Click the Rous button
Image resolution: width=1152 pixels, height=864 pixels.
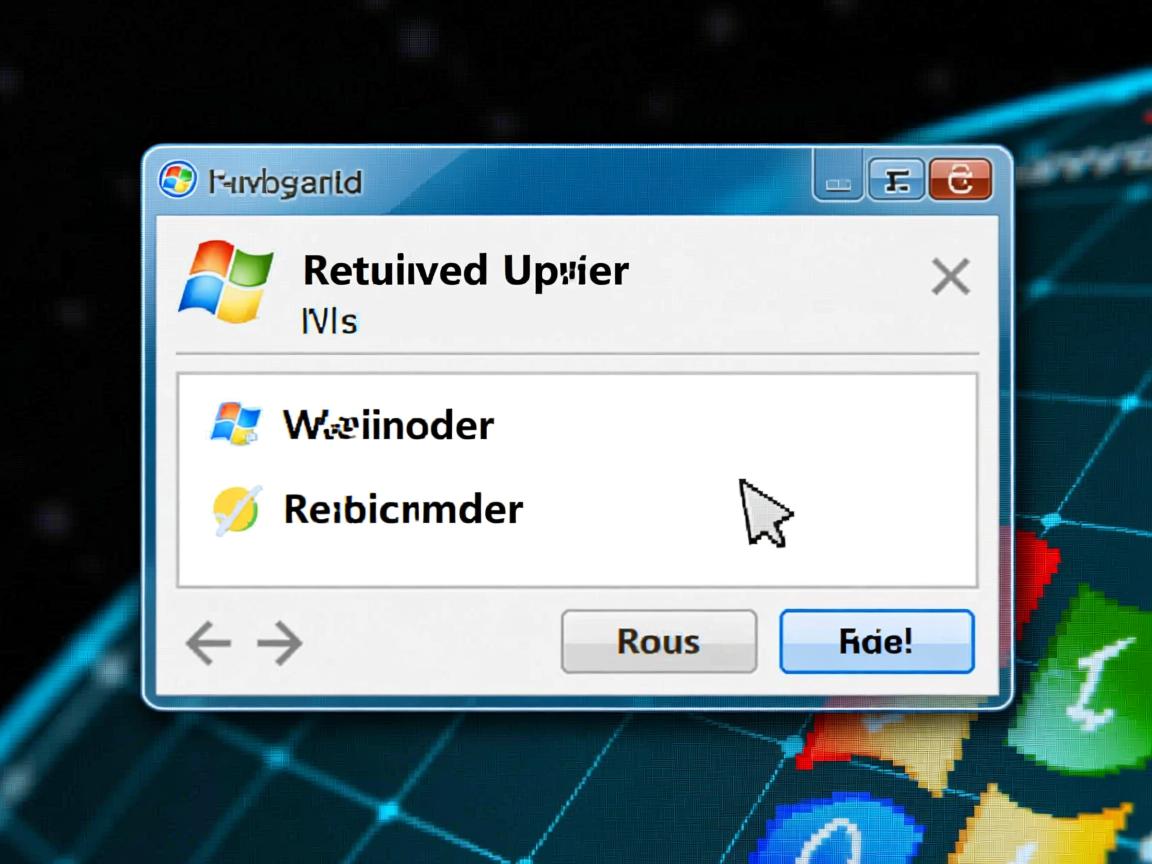[659, 641]
